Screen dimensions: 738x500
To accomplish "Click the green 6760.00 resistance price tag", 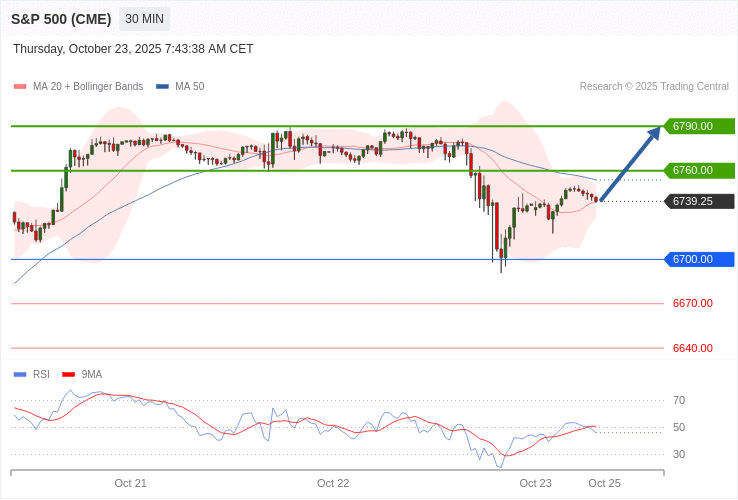I will 699,170.
